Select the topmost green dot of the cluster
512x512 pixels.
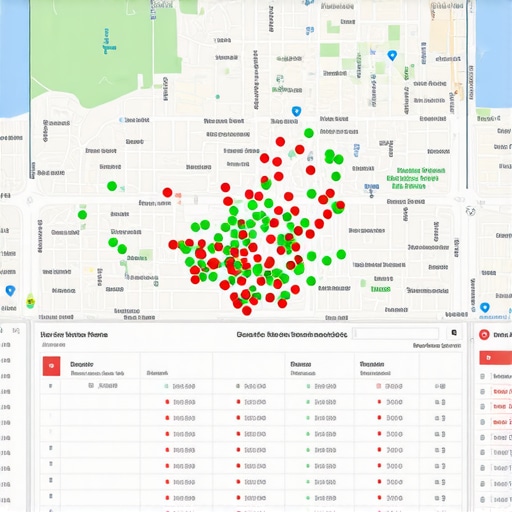click(309, 133)
